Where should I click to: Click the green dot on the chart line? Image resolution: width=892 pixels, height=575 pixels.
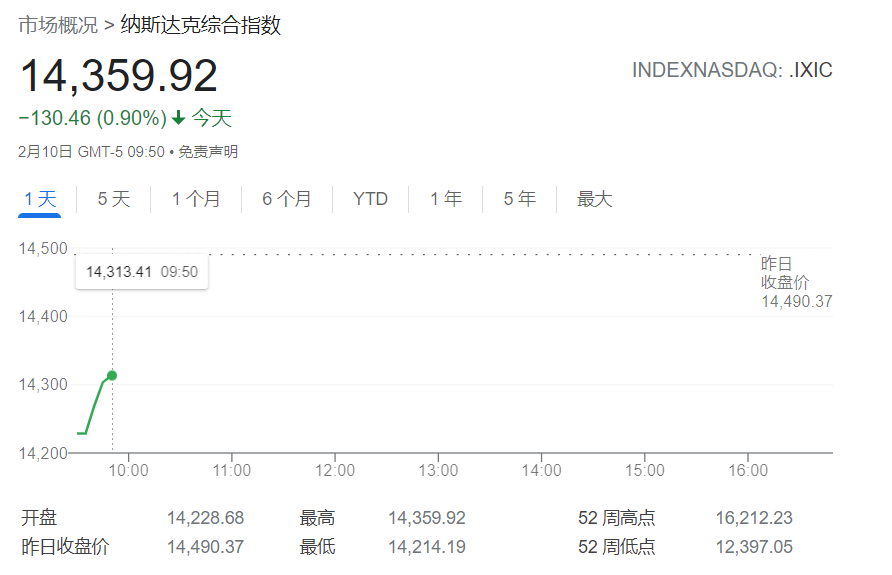point(112,375)
